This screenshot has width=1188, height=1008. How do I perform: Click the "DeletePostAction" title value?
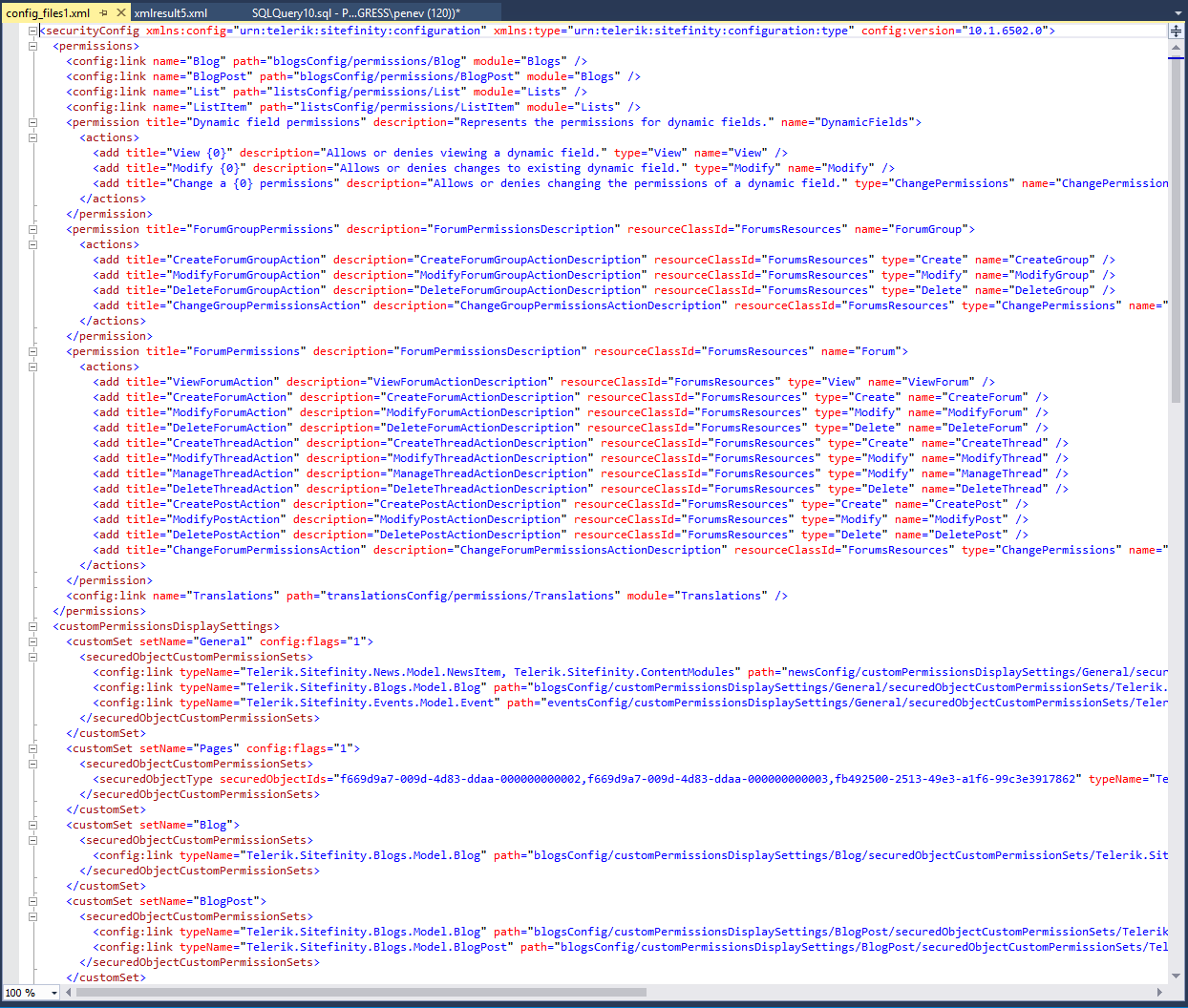[226, 535]
